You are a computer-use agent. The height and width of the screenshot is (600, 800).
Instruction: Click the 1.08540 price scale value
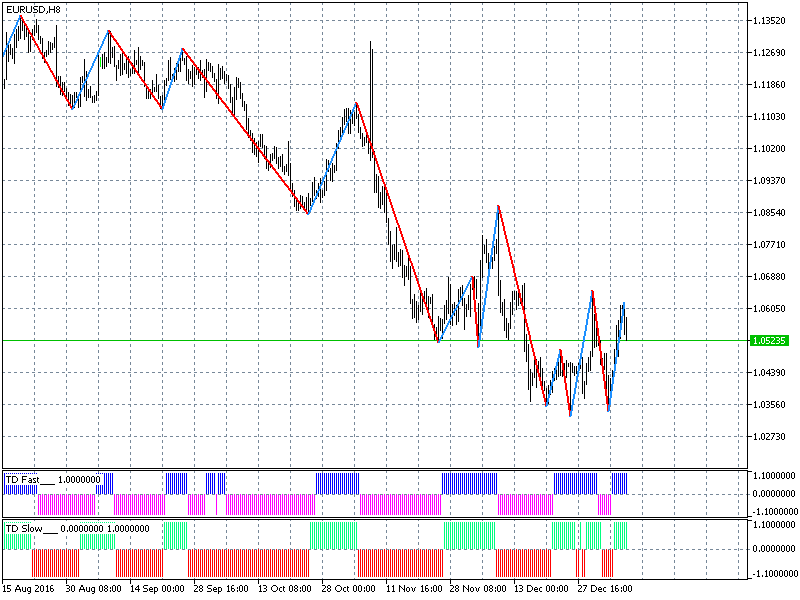coord(770,212)
